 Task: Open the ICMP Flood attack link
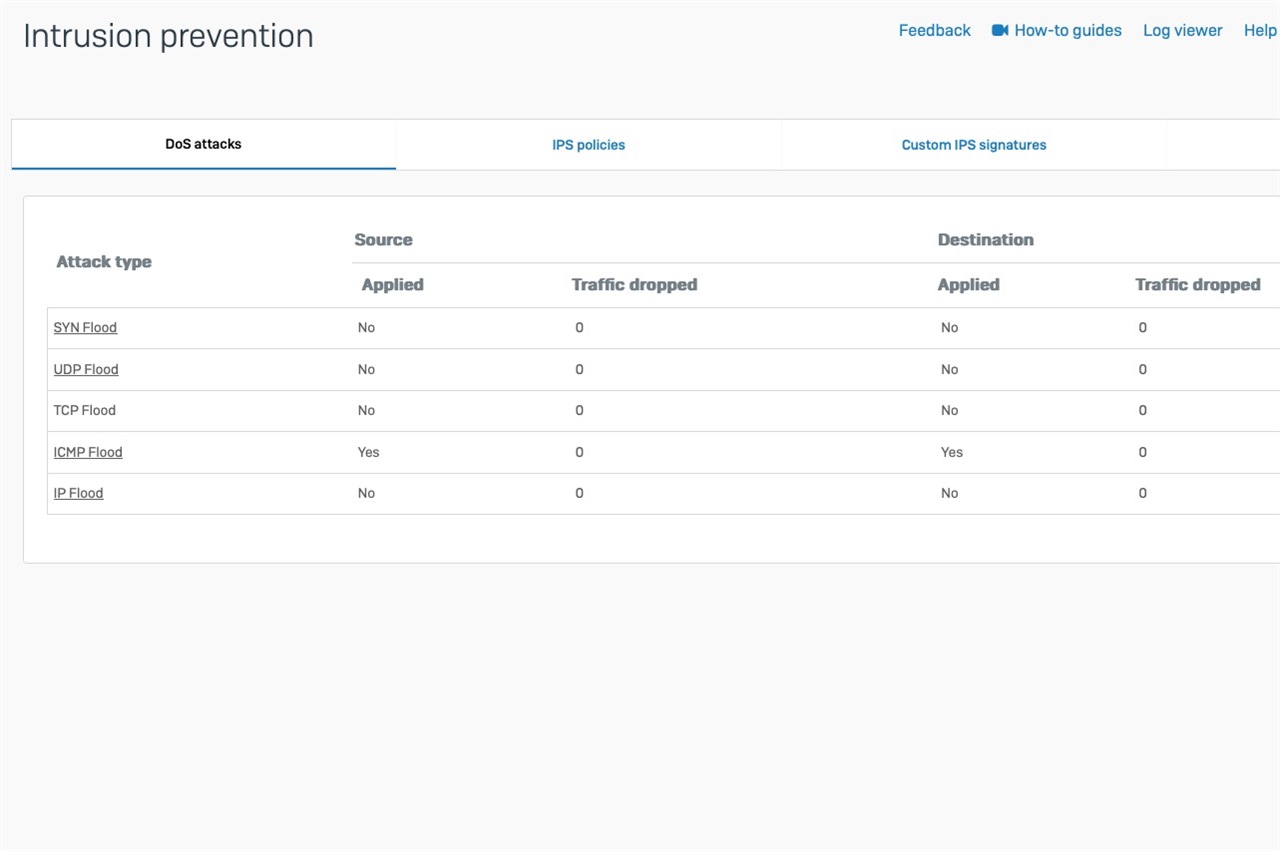pos(88,452)
